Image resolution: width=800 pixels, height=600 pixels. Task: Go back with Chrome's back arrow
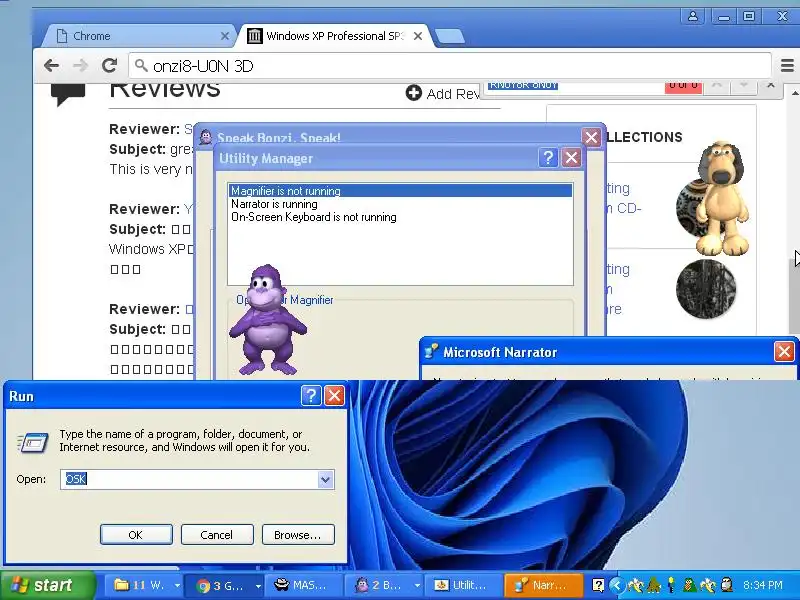pos(51,66)
